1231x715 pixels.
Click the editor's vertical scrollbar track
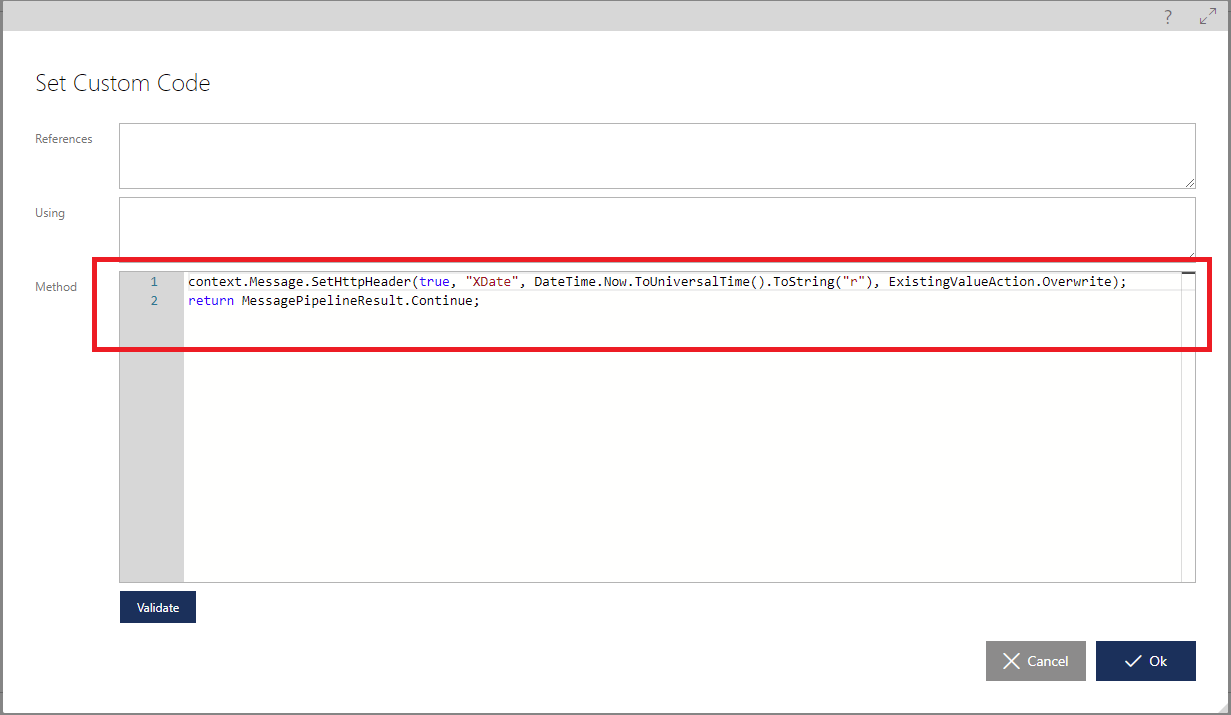coord(1188,430)
